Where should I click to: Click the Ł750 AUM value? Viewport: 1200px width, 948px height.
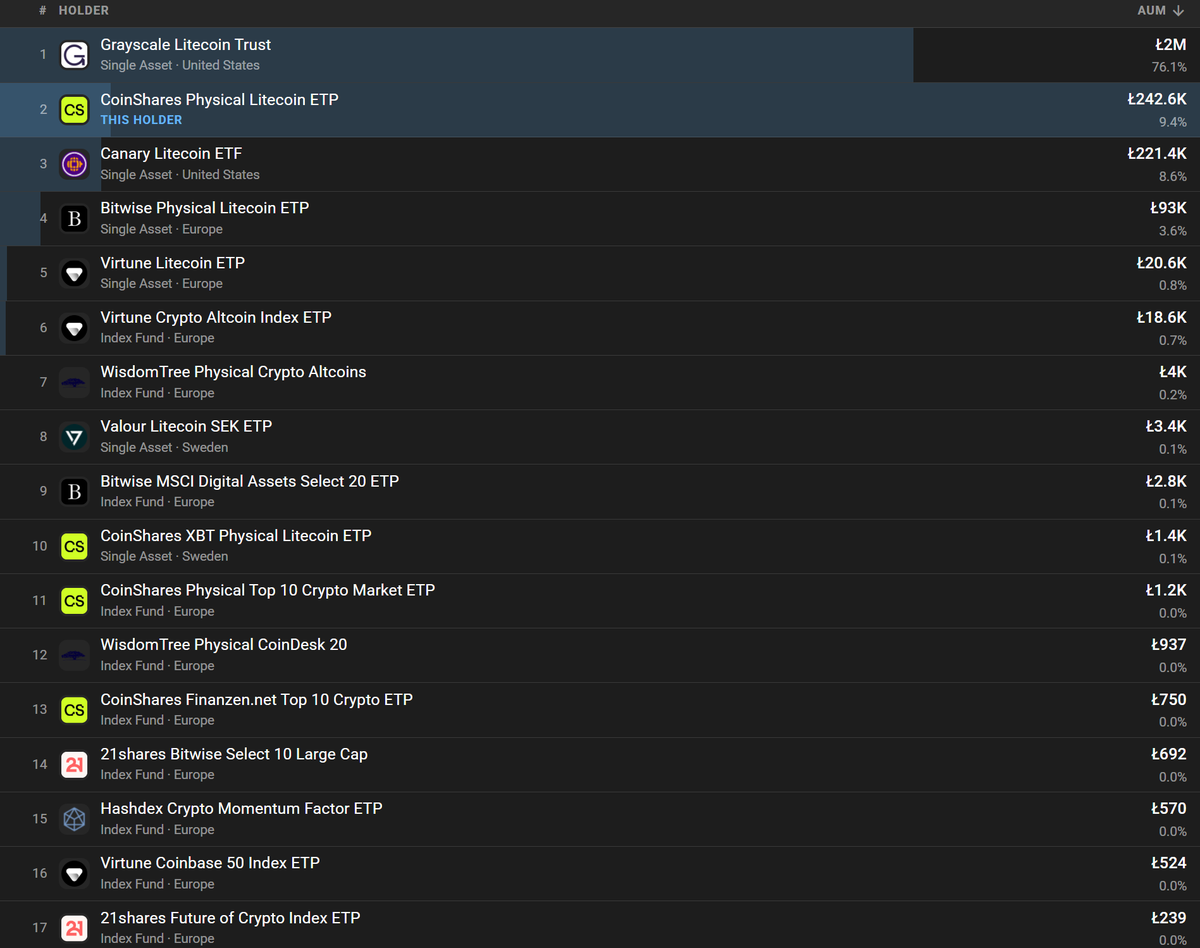[1169, 699]
